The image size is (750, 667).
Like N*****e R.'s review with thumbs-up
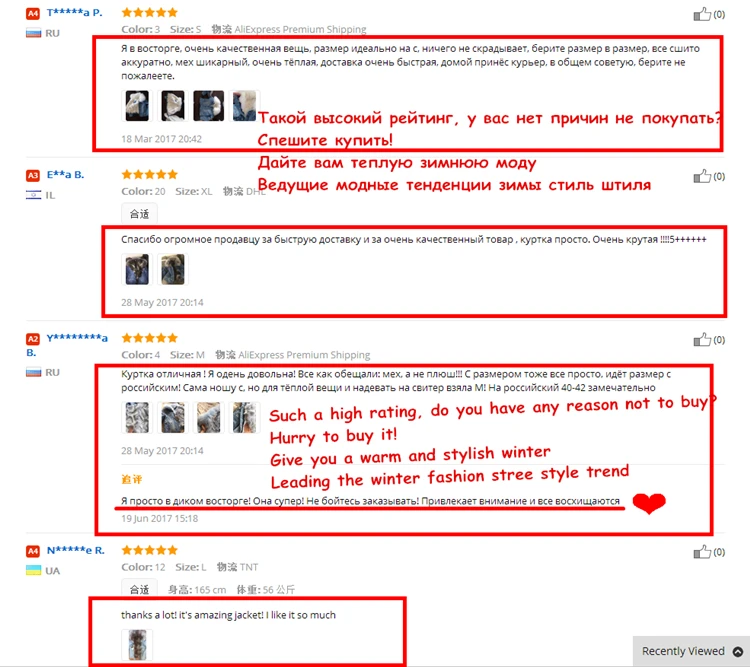[702, 552]
